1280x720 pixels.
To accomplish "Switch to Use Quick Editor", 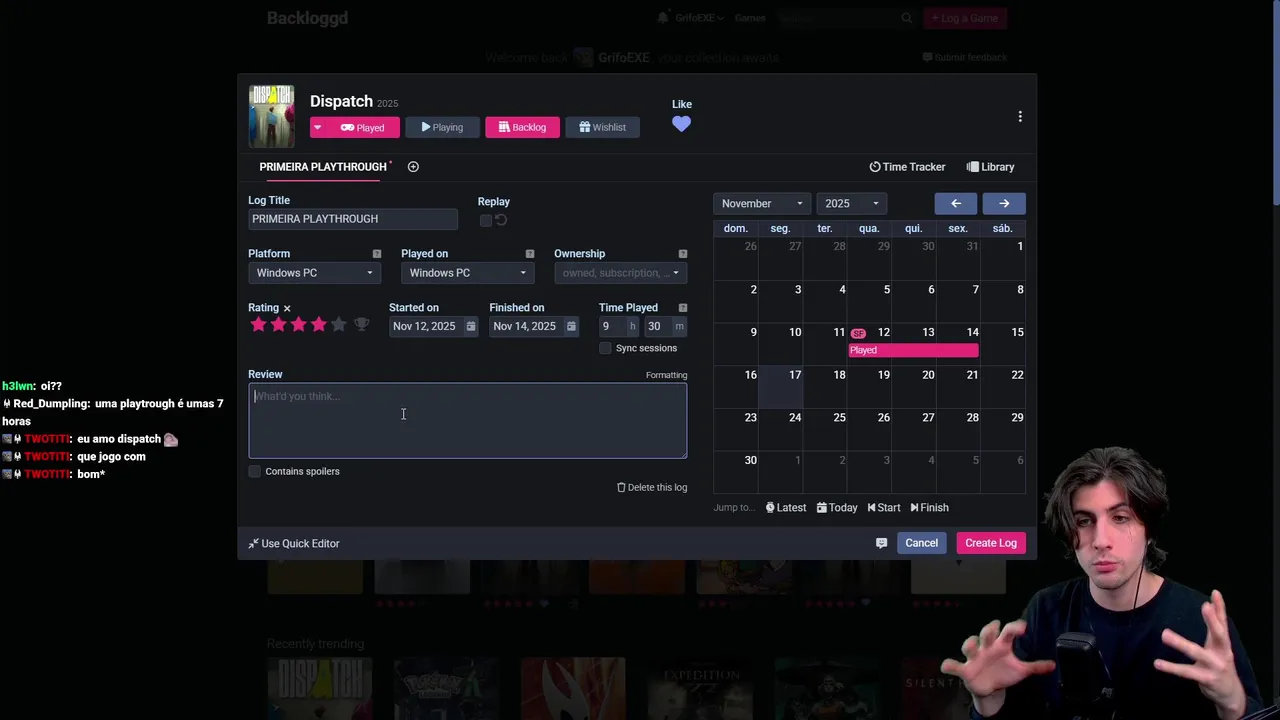I will 294,544.
